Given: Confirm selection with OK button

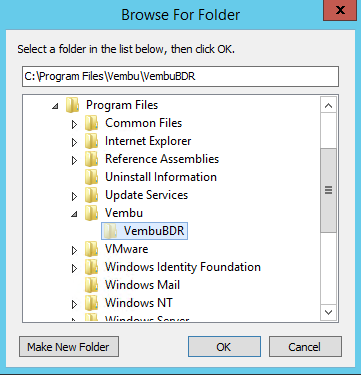Looking at the screenshot, I should pos(224,347).
